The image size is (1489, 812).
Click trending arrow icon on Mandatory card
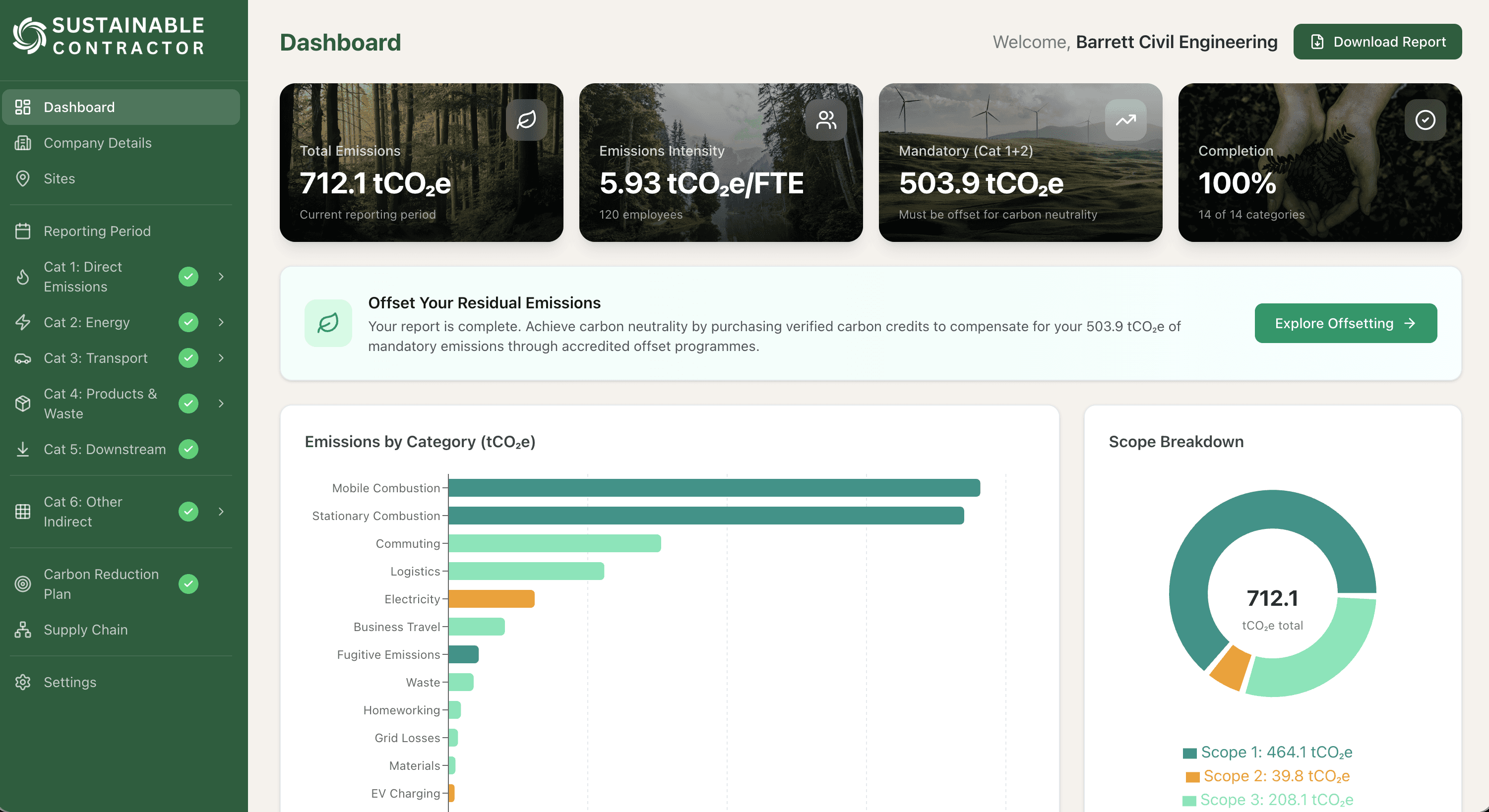click(1125, 119)
